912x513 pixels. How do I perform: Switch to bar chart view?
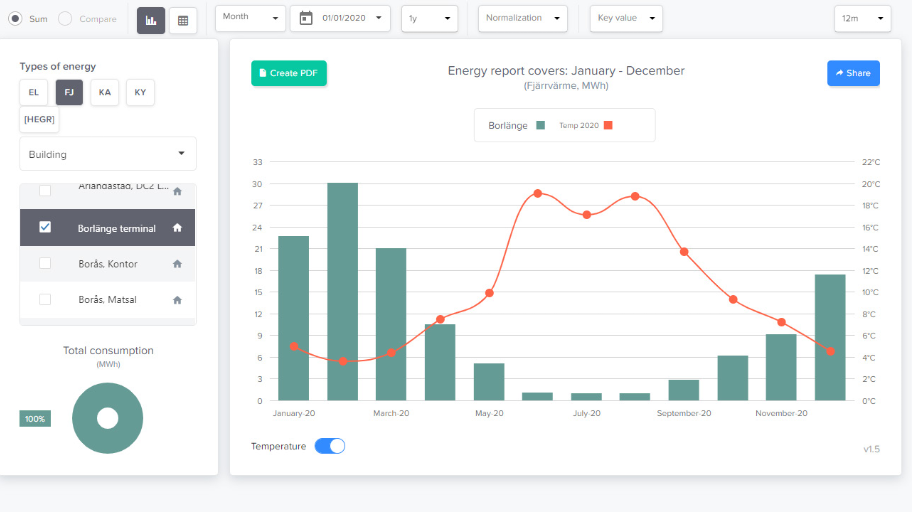click(x=151, y=19)
